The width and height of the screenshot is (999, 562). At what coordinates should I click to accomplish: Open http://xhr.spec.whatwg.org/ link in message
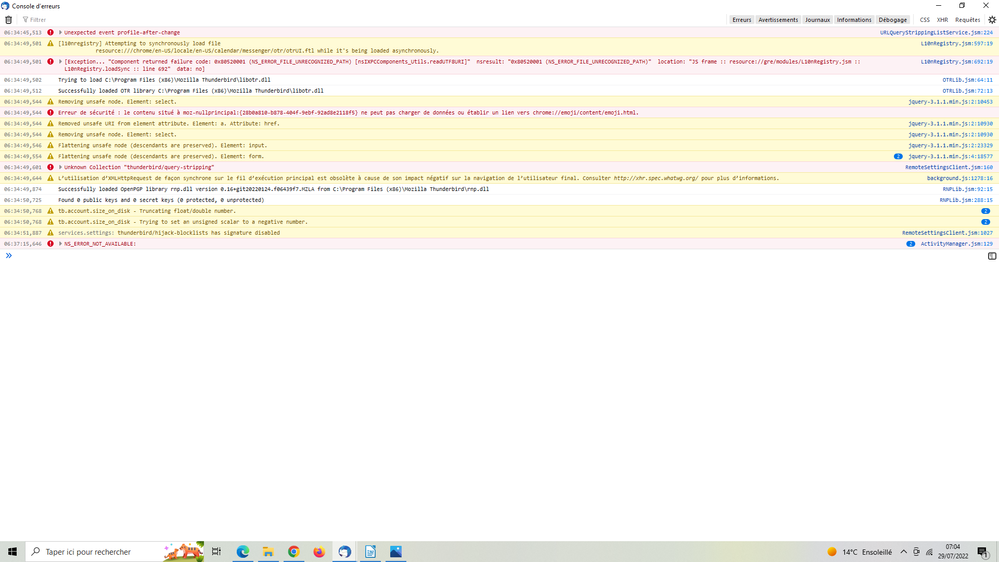click(x=656, y=178)
